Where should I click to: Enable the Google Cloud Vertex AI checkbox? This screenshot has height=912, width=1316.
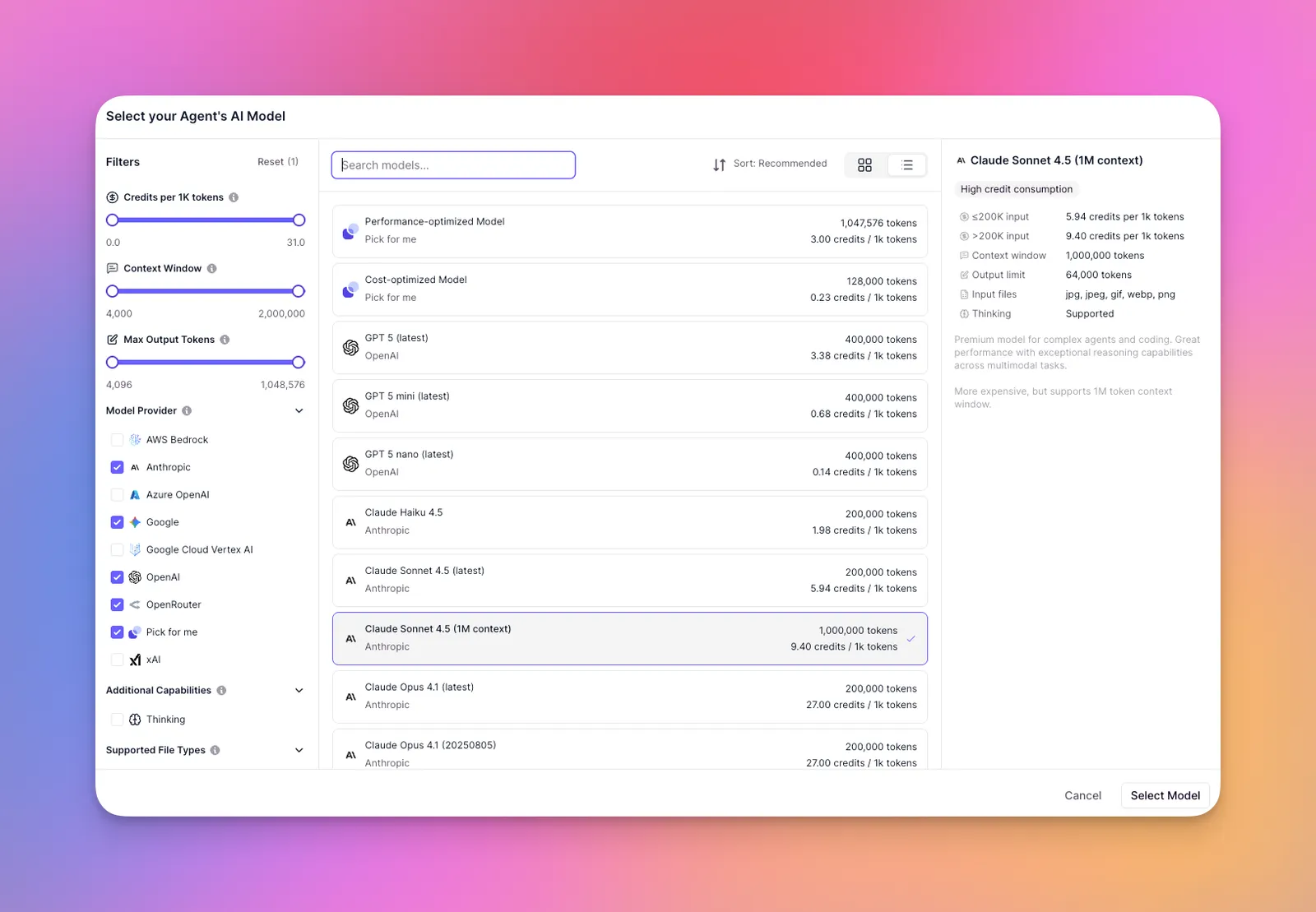point(117,549)
